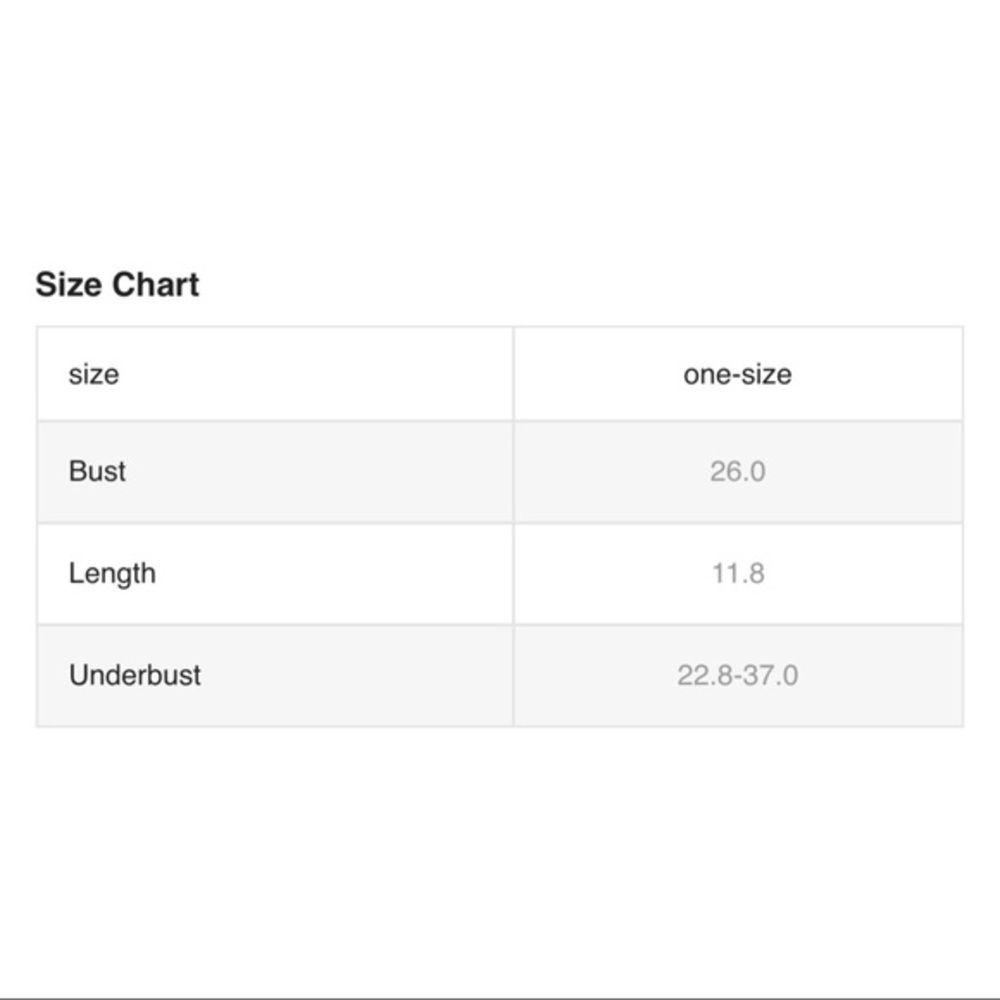Click empty space below the size table

(500, 861)
